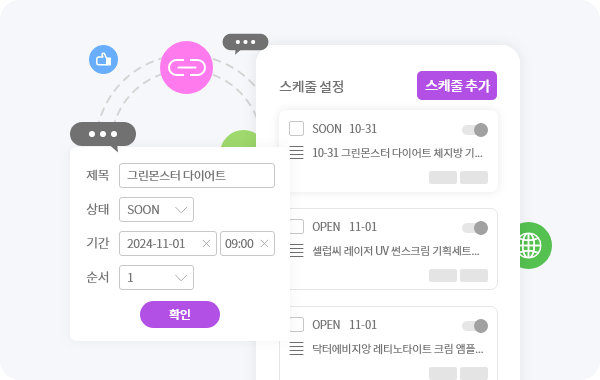Toggle the 셀럽씨 레이저 UV schedule switch
The height and width of the screenshot is (380, 600).
(475, 228)
